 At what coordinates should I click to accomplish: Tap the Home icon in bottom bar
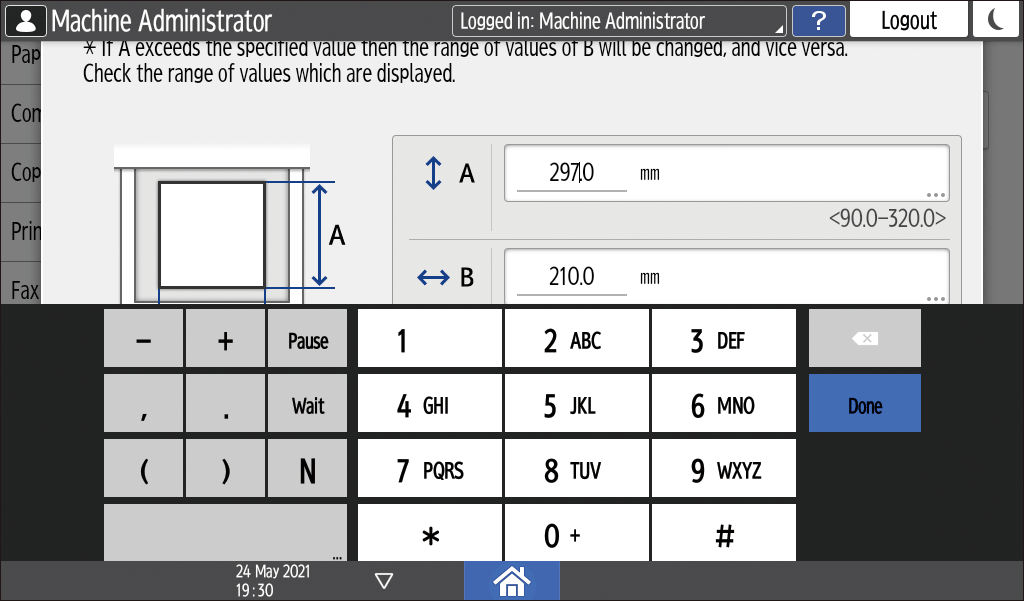coord(511,580)
